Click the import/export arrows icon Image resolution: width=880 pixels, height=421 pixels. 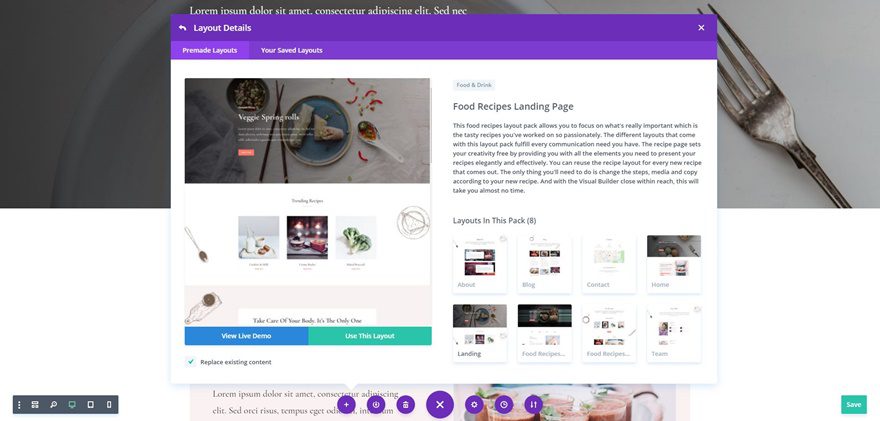click(x=534, y=404)
